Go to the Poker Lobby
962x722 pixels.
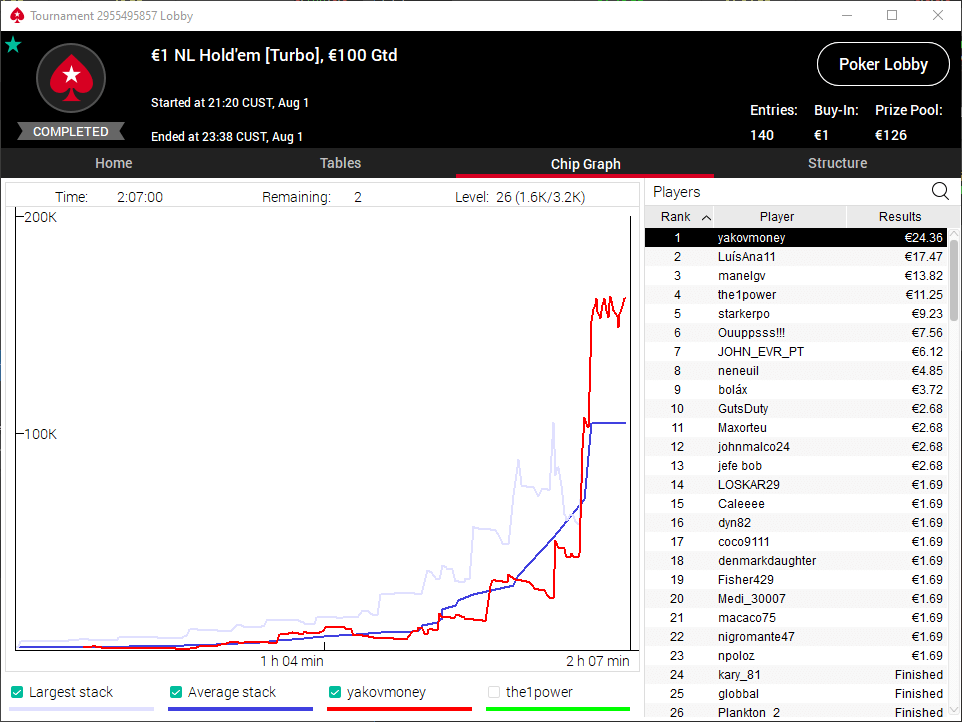(883, 64)
